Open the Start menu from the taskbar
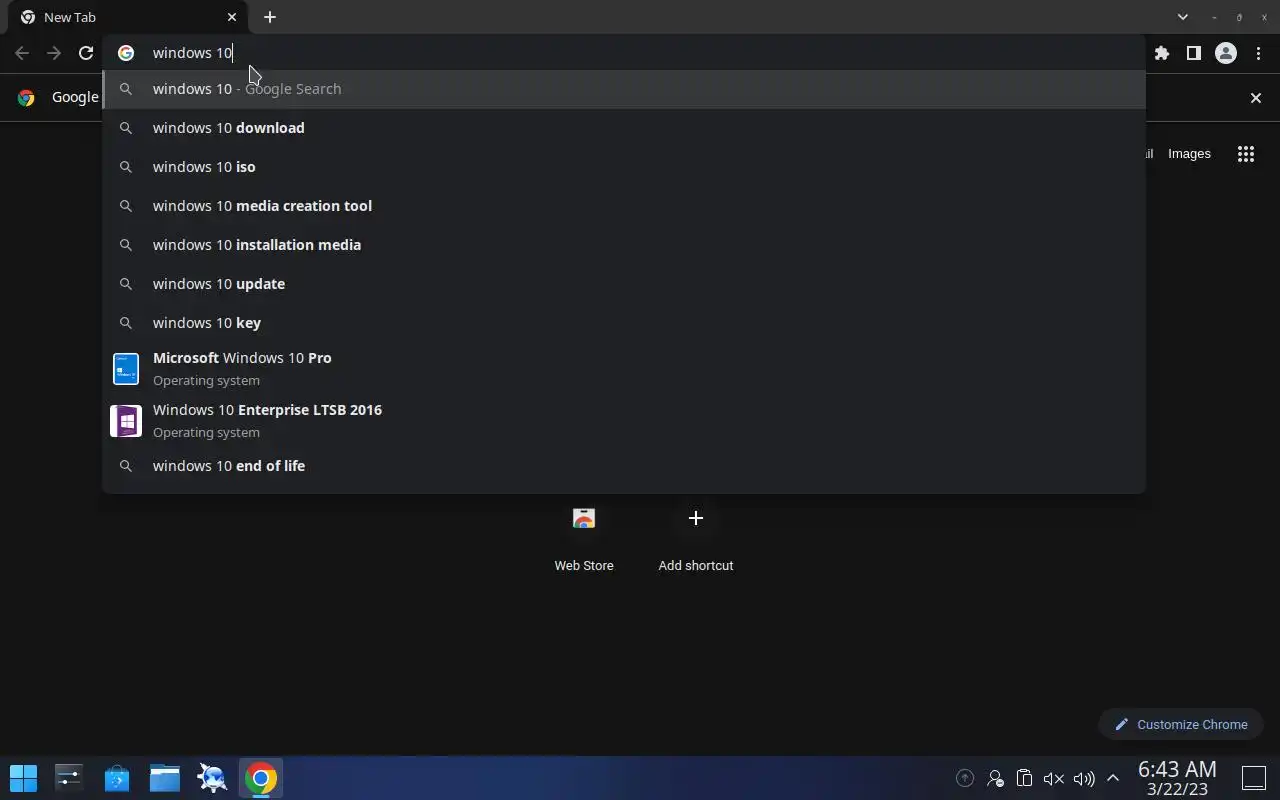 click(x=23, y=778)
